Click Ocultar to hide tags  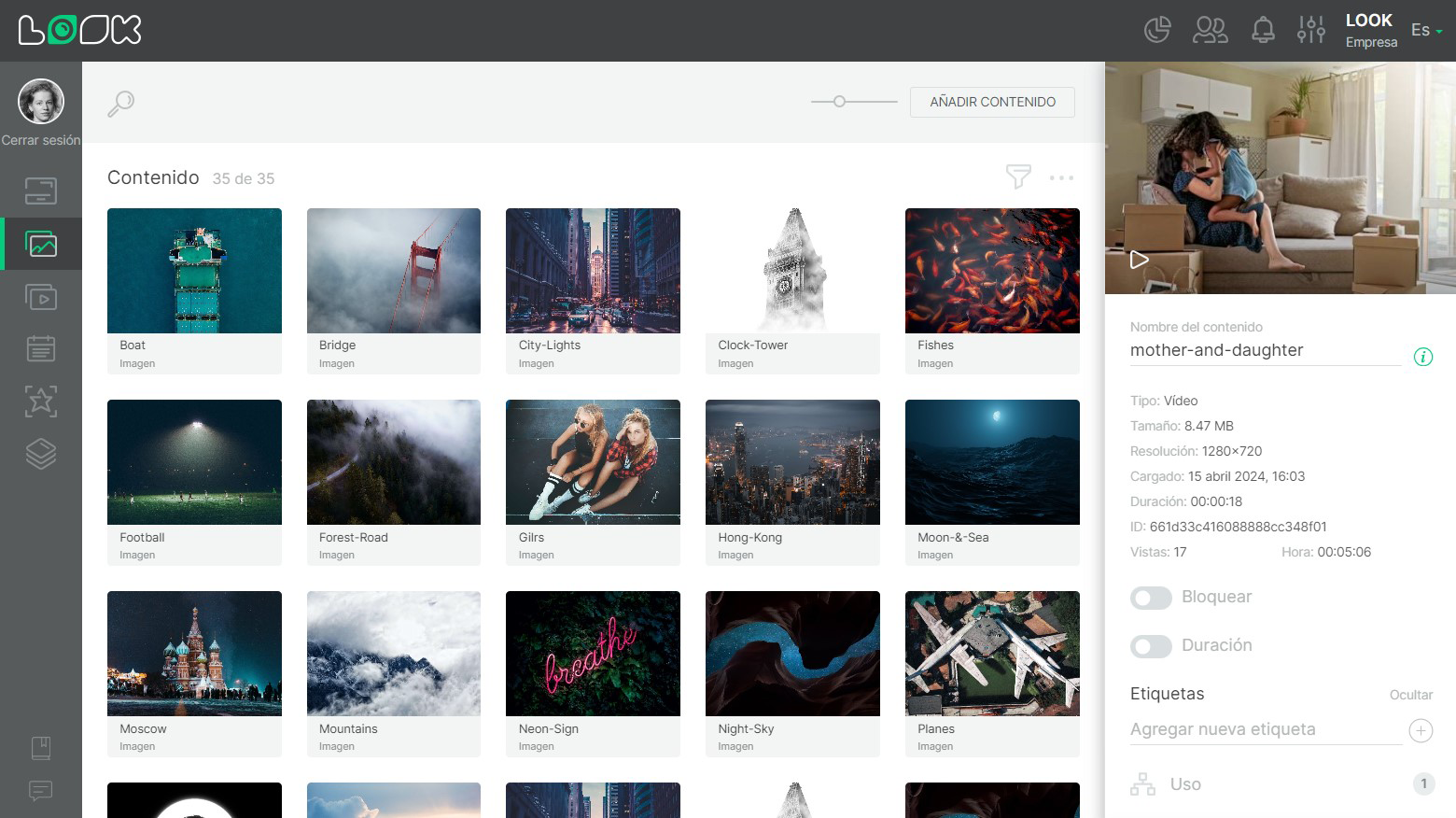[1410, 695]
